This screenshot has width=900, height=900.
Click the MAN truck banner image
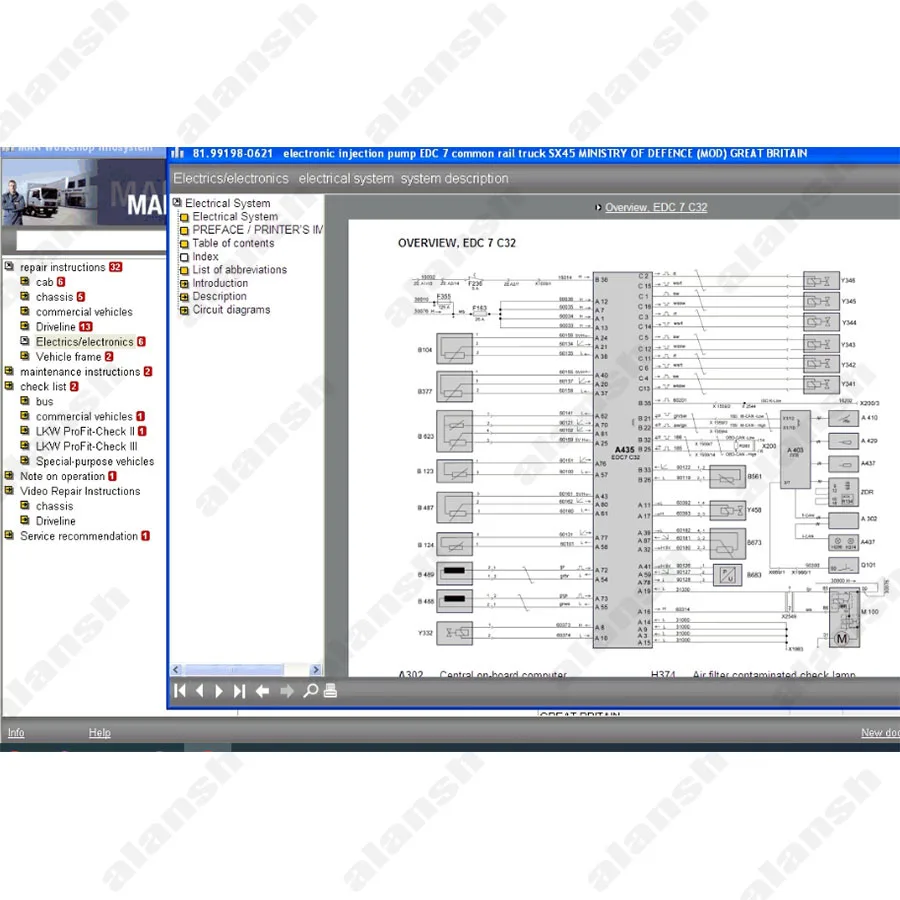(83, 193)
